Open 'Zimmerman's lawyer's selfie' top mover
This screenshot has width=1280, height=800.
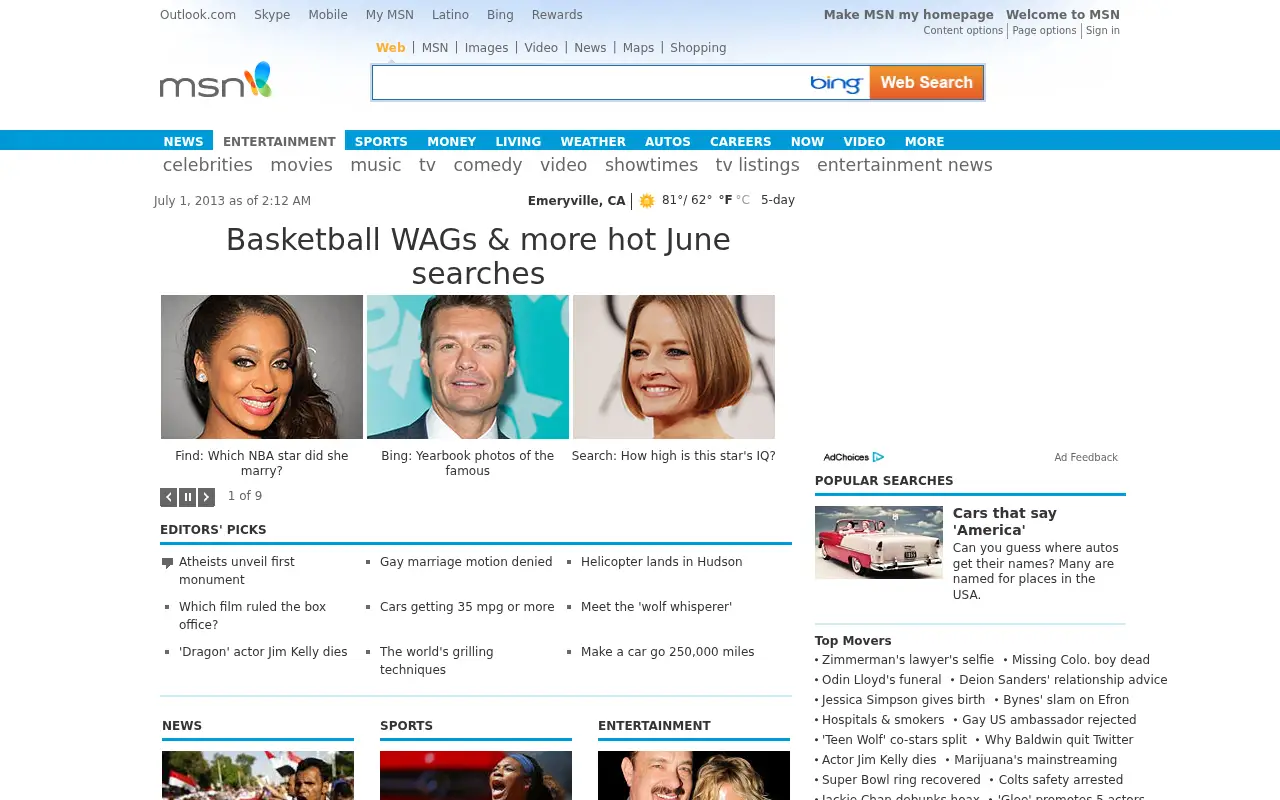tap(908, 660)
